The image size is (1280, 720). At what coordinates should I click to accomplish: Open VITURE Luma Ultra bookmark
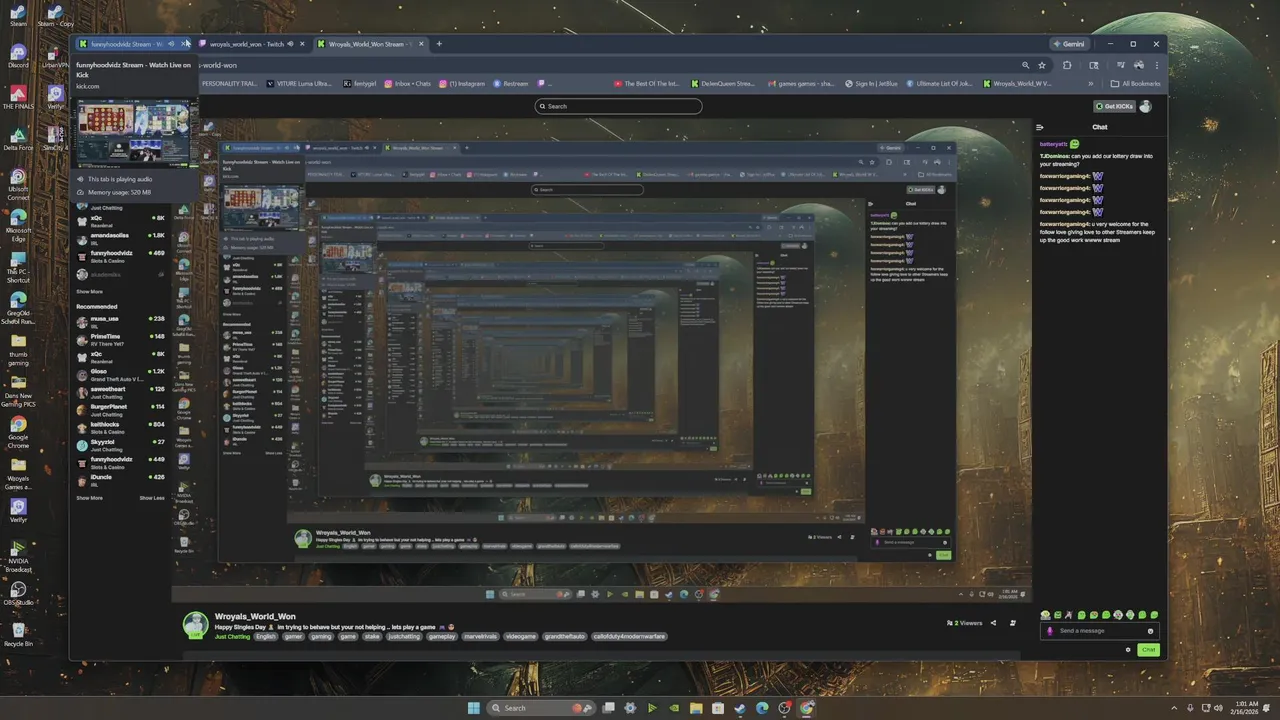tap(300, 84)
